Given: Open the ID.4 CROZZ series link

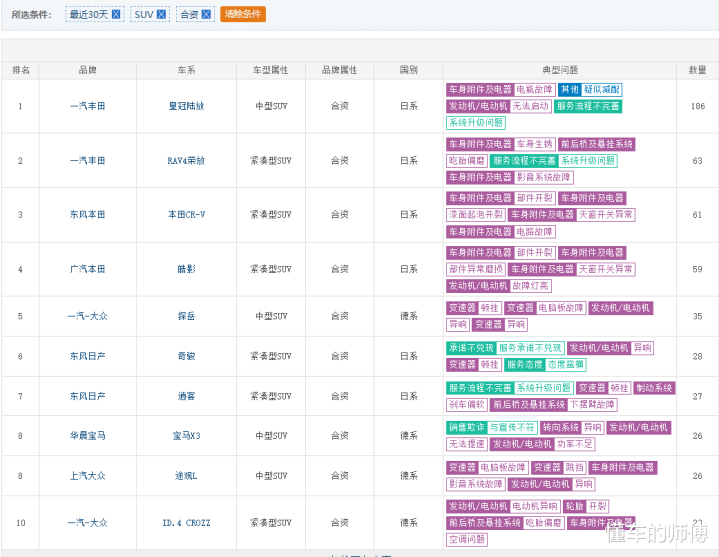Looking at the screenshot, I should coord(186,523).
